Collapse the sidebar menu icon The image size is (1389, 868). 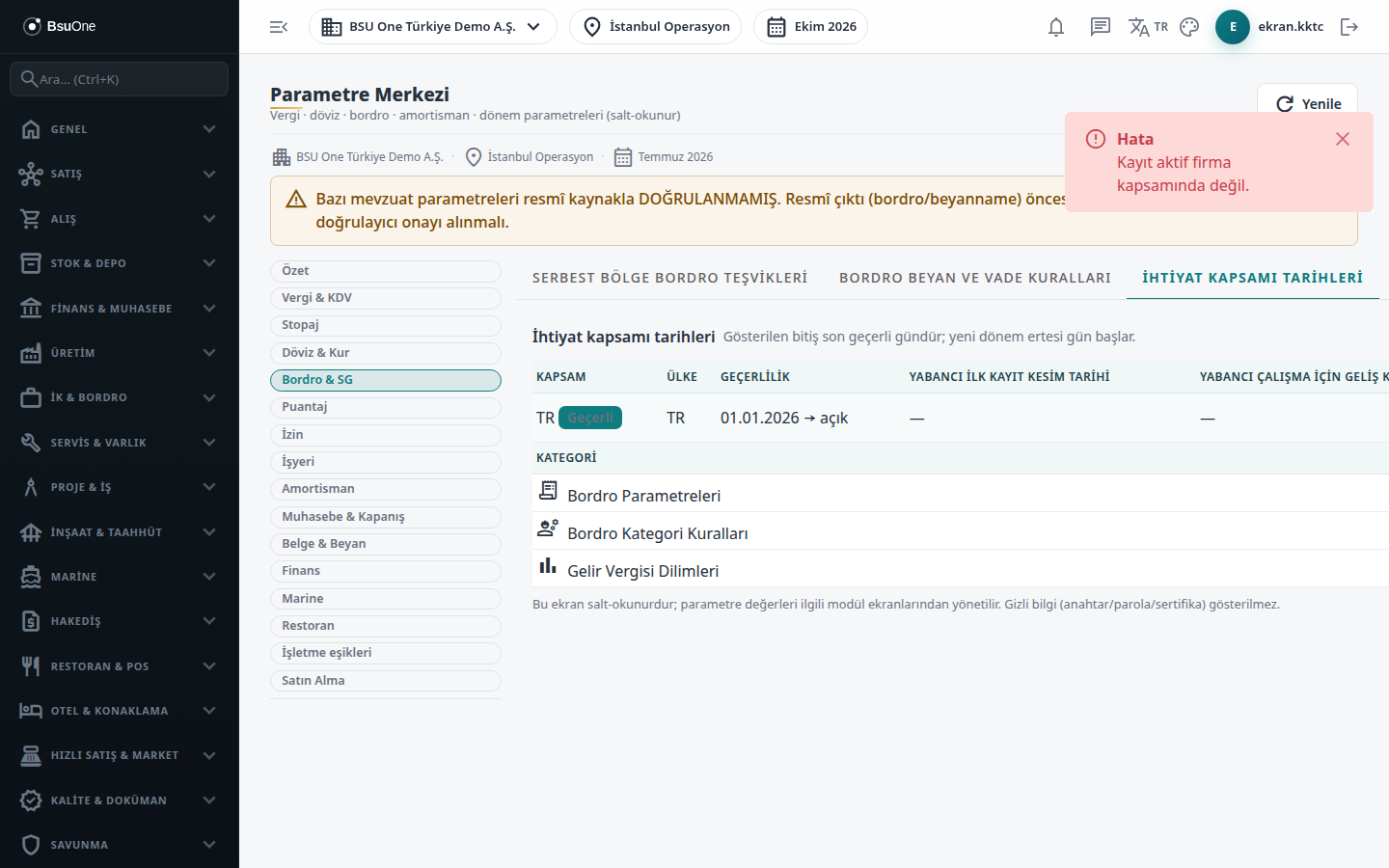279,27
